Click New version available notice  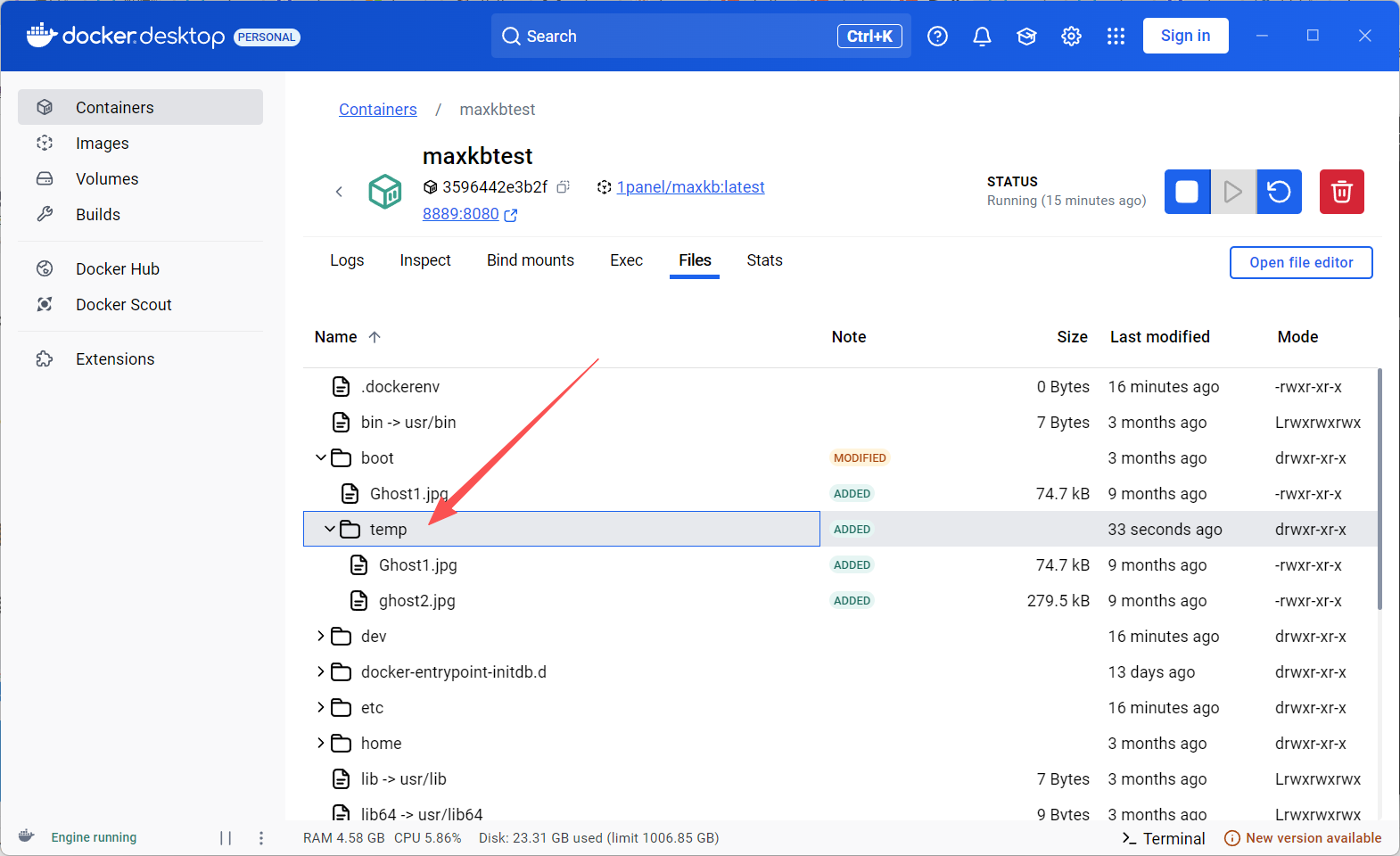tap(1303, 838)
